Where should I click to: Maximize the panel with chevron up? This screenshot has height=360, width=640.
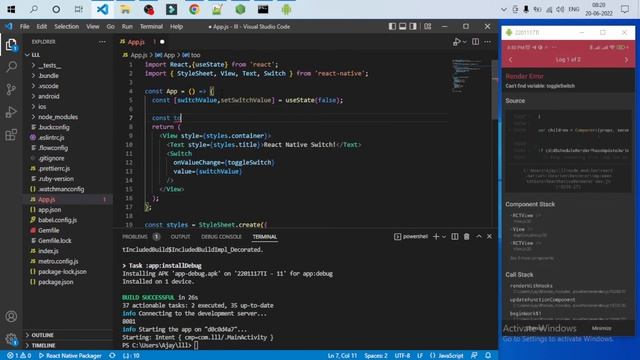(x=479, y=237)
